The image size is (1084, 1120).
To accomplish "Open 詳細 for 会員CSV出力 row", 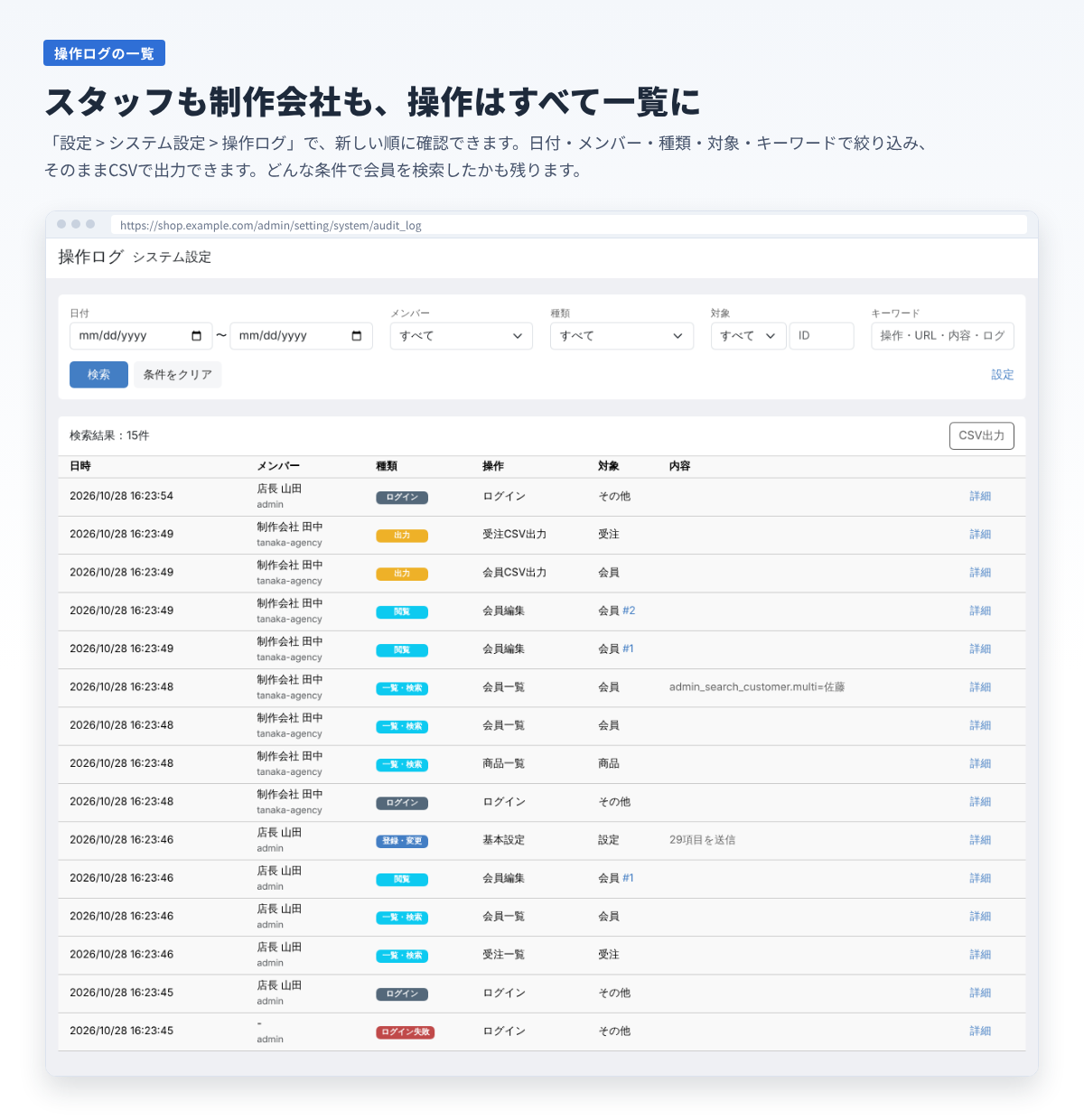I will click(x=980, y=573).
